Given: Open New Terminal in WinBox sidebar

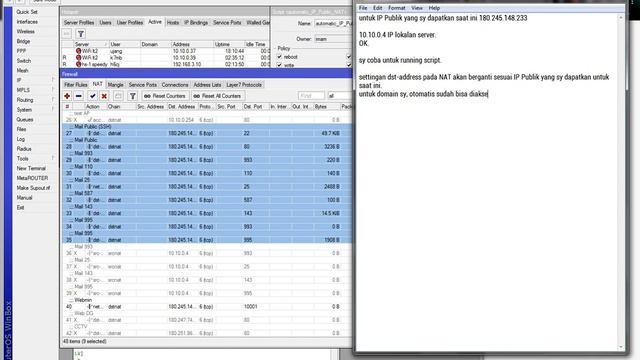Looking at the screenshot, I should point(31,169).
